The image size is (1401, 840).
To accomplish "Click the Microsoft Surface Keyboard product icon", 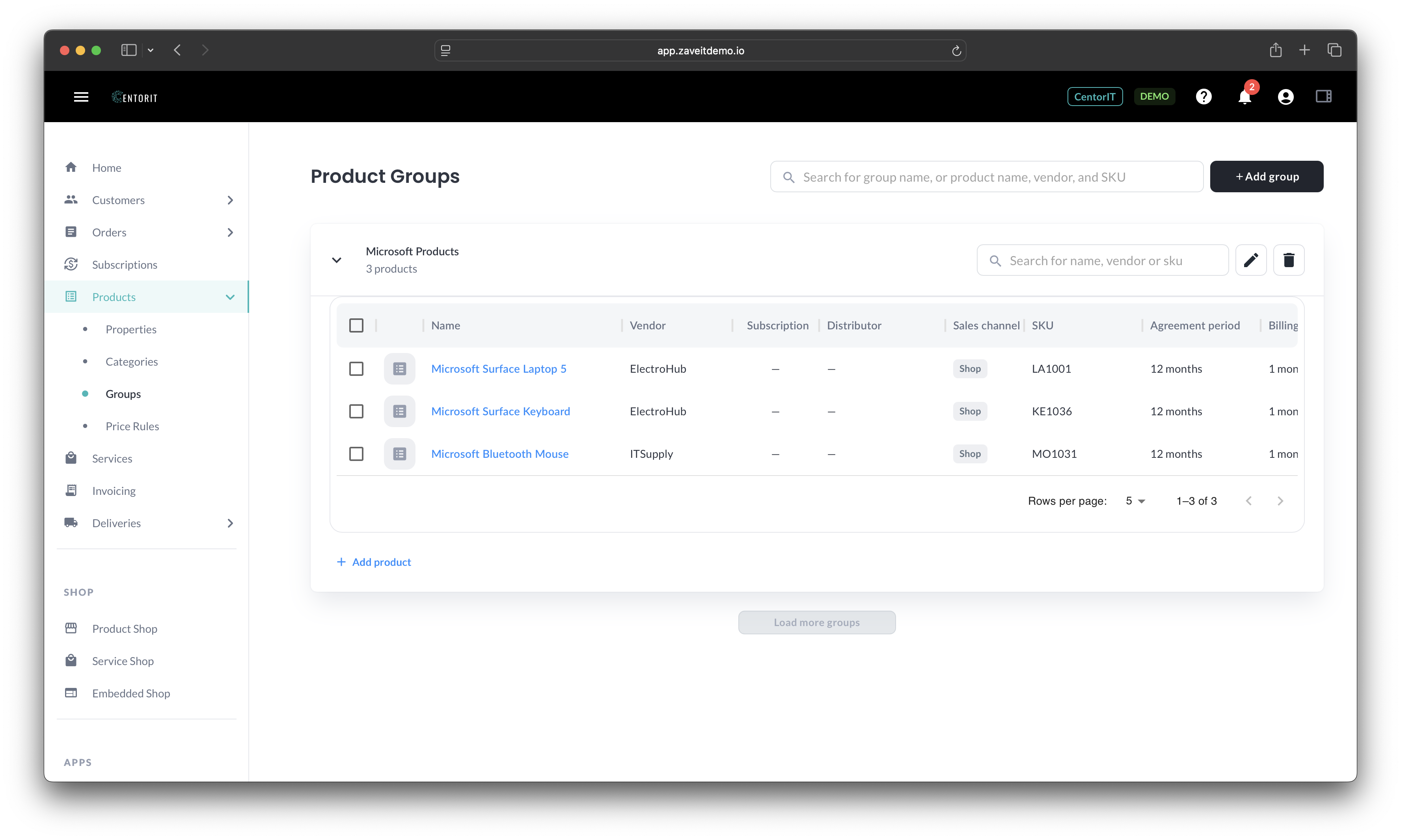I will (x=399, y=411).
